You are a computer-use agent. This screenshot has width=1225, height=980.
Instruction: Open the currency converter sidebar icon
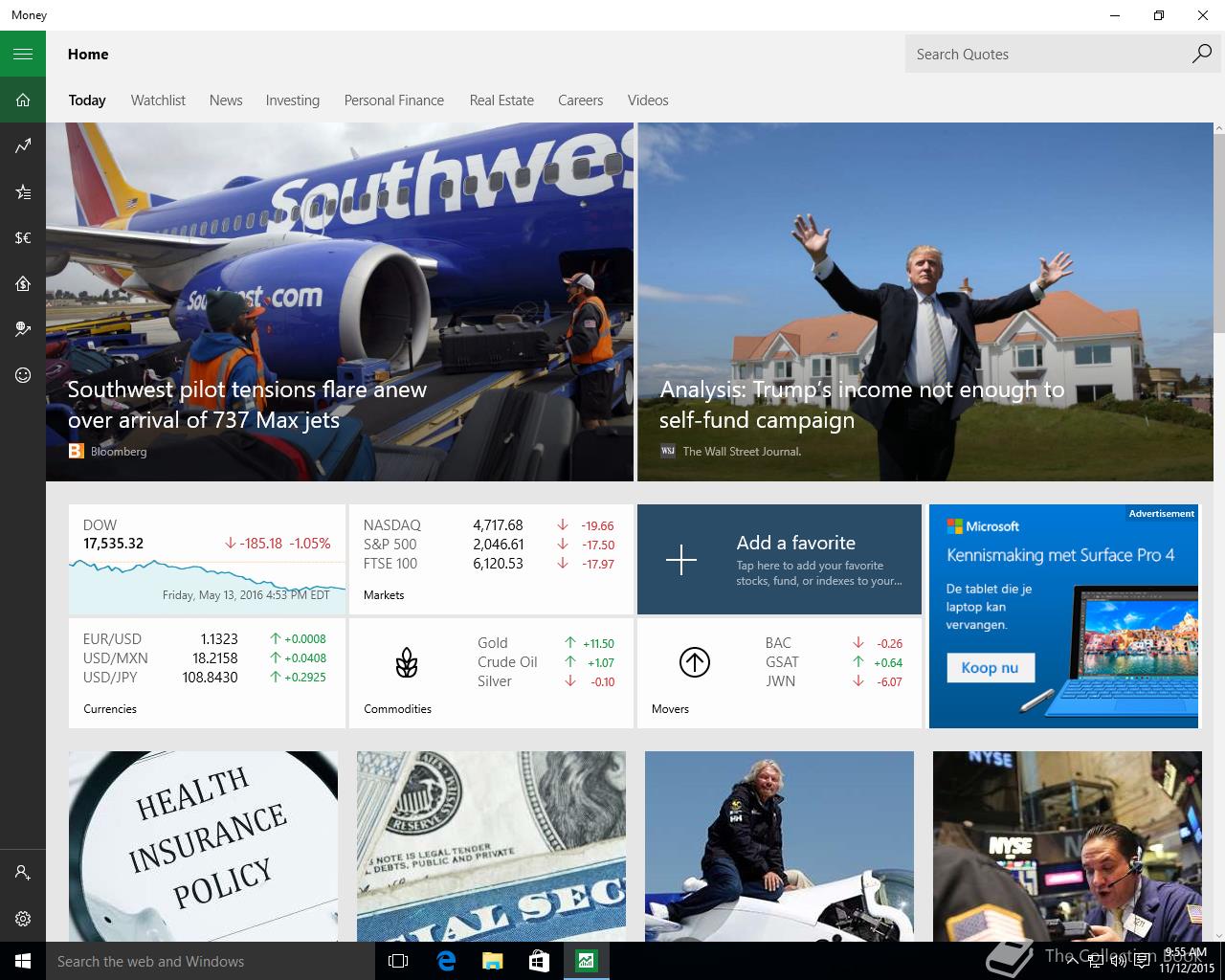[x=23, y=237]
